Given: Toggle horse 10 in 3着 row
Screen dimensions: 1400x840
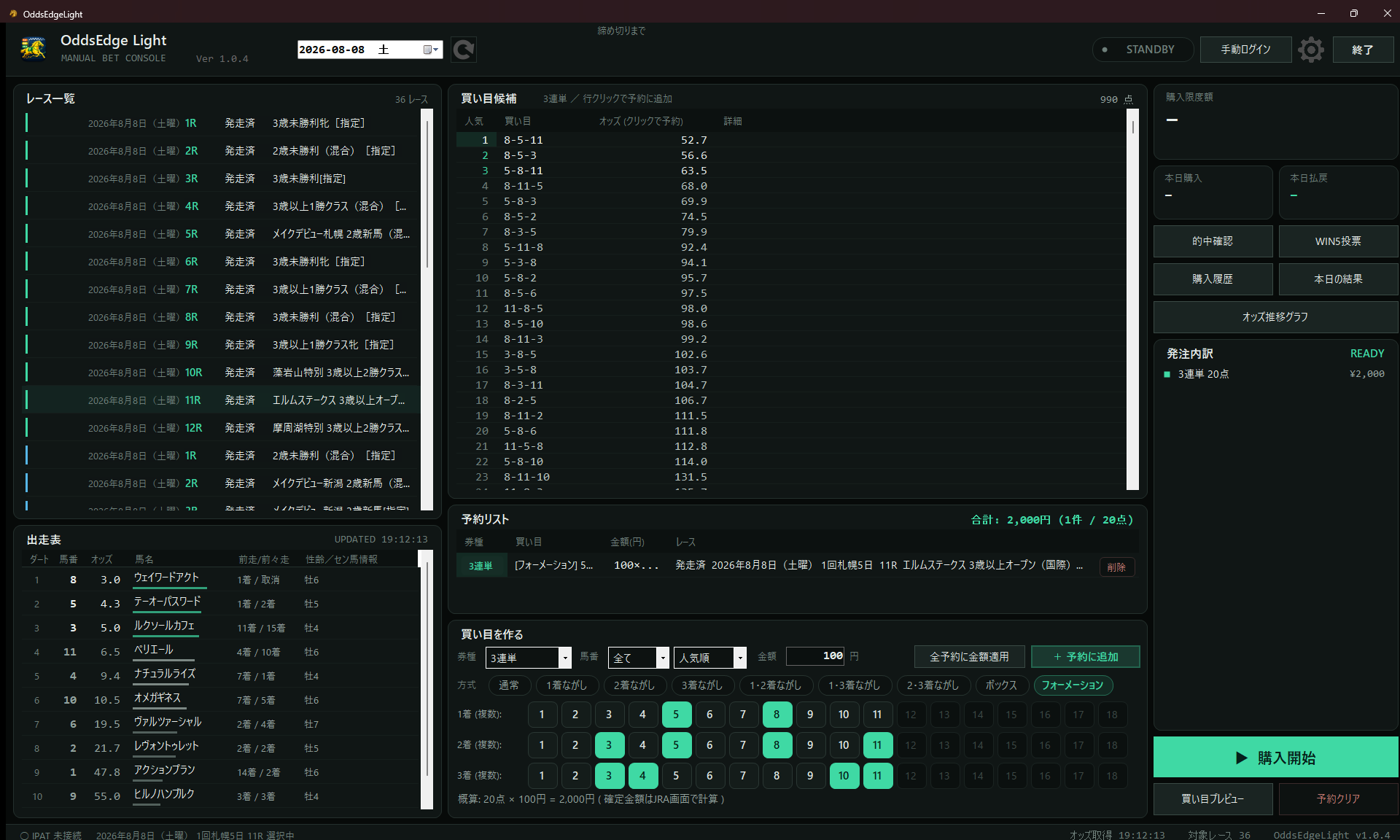Looking at the screenshot, I should (844, 775).
